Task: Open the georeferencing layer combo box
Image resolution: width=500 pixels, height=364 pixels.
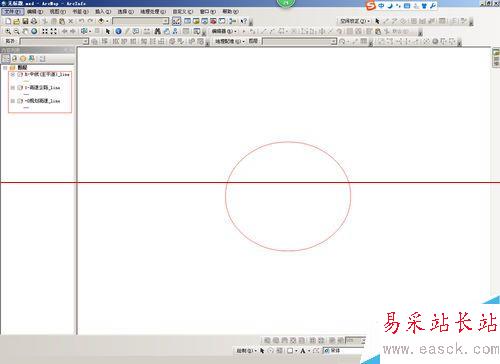Action: click(300, 41)
